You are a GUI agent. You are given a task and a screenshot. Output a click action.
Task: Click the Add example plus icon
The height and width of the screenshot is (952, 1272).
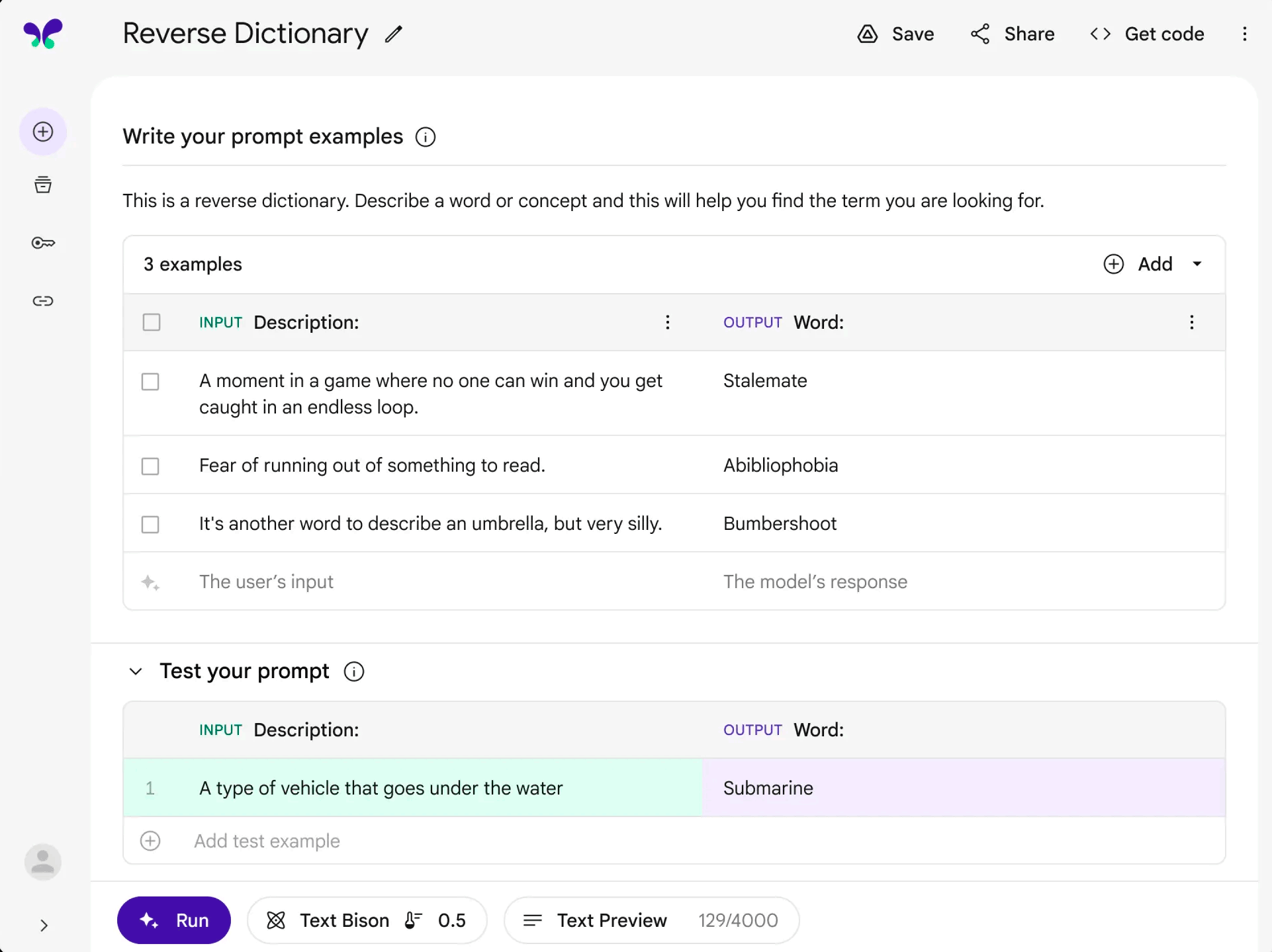pos(1112,263)
